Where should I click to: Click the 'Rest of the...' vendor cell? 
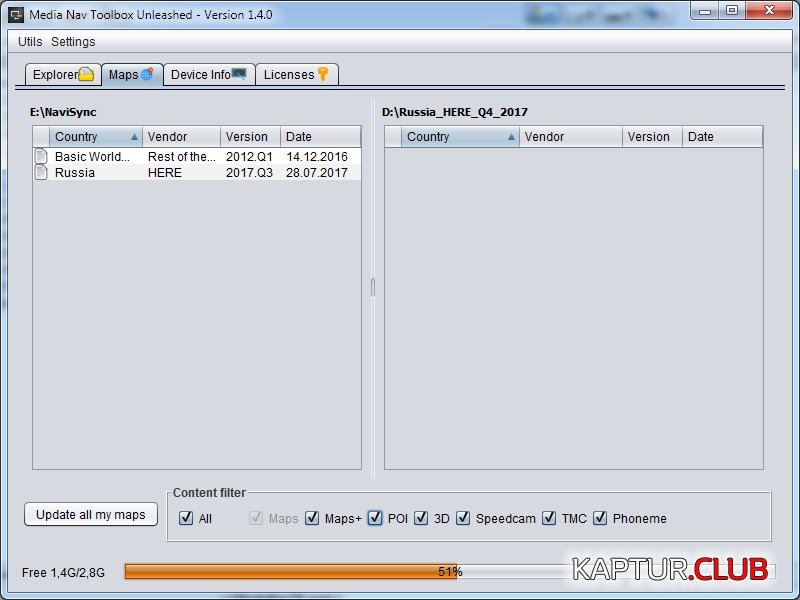tap(182, 156)
